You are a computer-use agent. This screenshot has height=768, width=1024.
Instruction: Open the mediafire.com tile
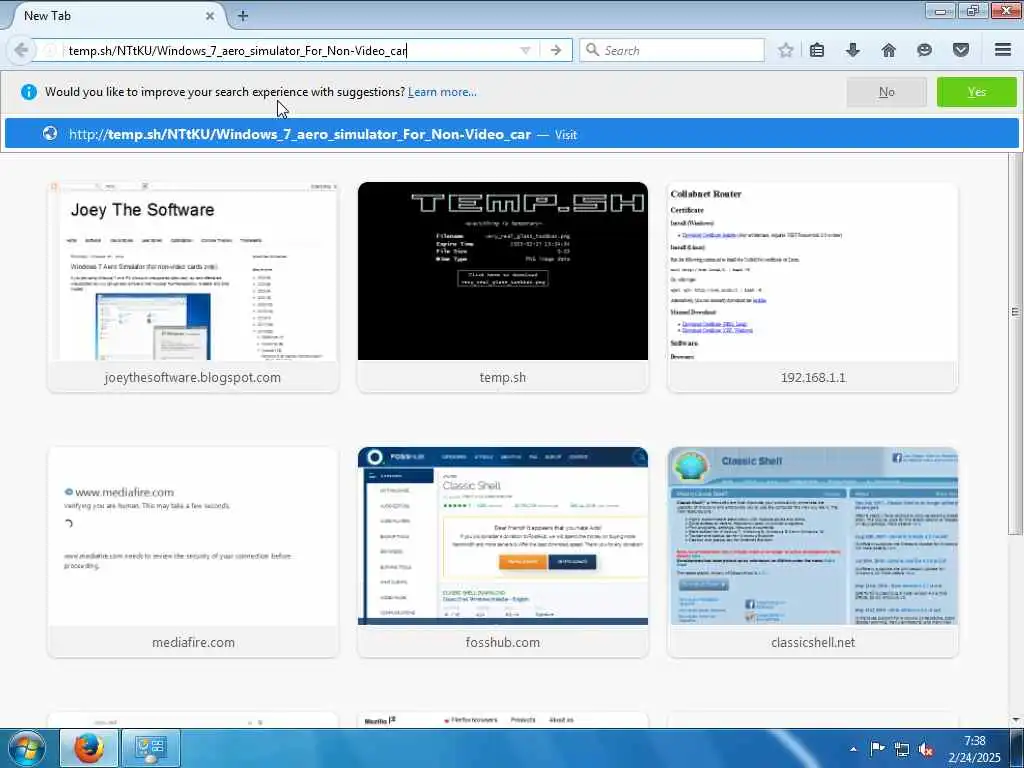193,552
